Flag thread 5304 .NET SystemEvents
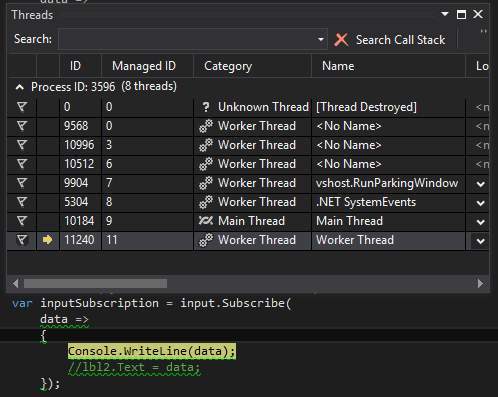This screenshot has height=397, width=498. pos(22,202)
